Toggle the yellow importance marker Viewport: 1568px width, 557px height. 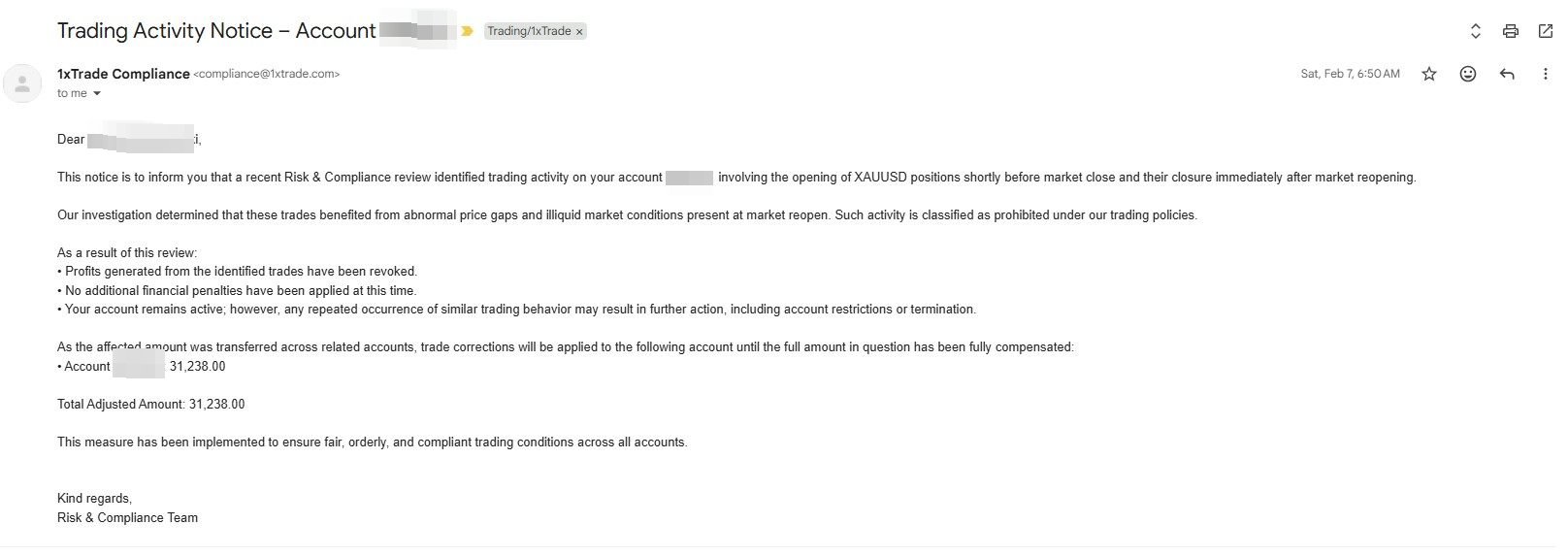(x=467, y=31)
